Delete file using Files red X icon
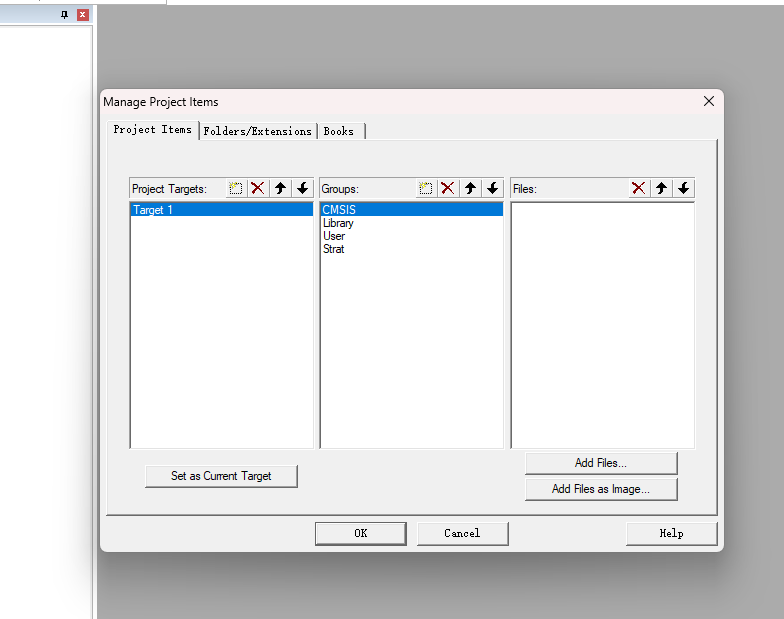The image size is (784, 619). (639, 188)
